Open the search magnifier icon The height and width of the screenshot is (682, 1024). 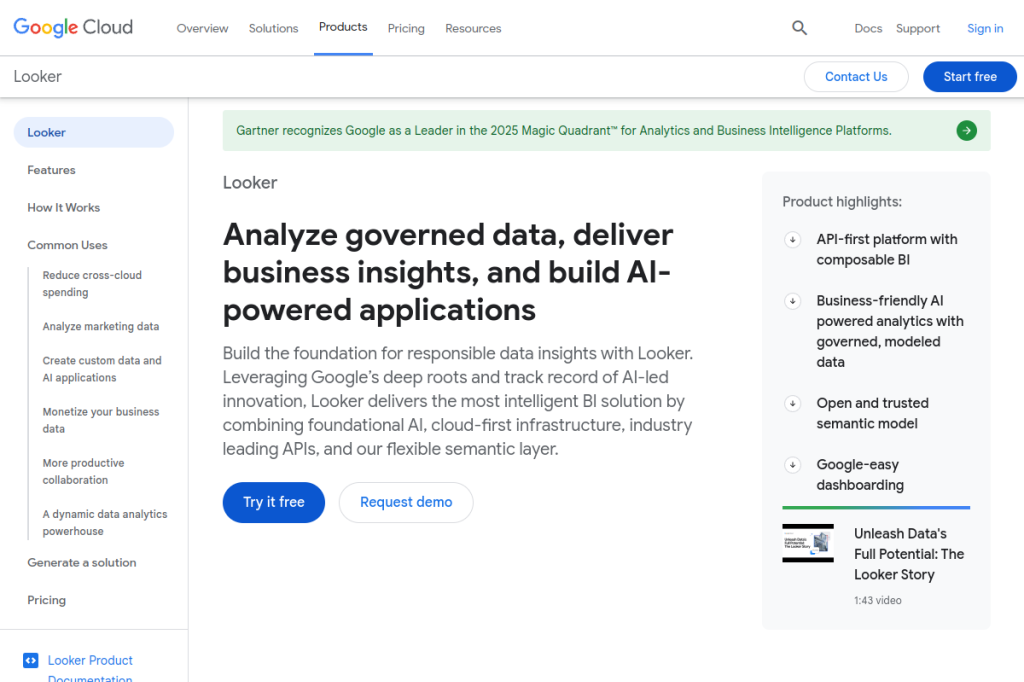point(799,28)
